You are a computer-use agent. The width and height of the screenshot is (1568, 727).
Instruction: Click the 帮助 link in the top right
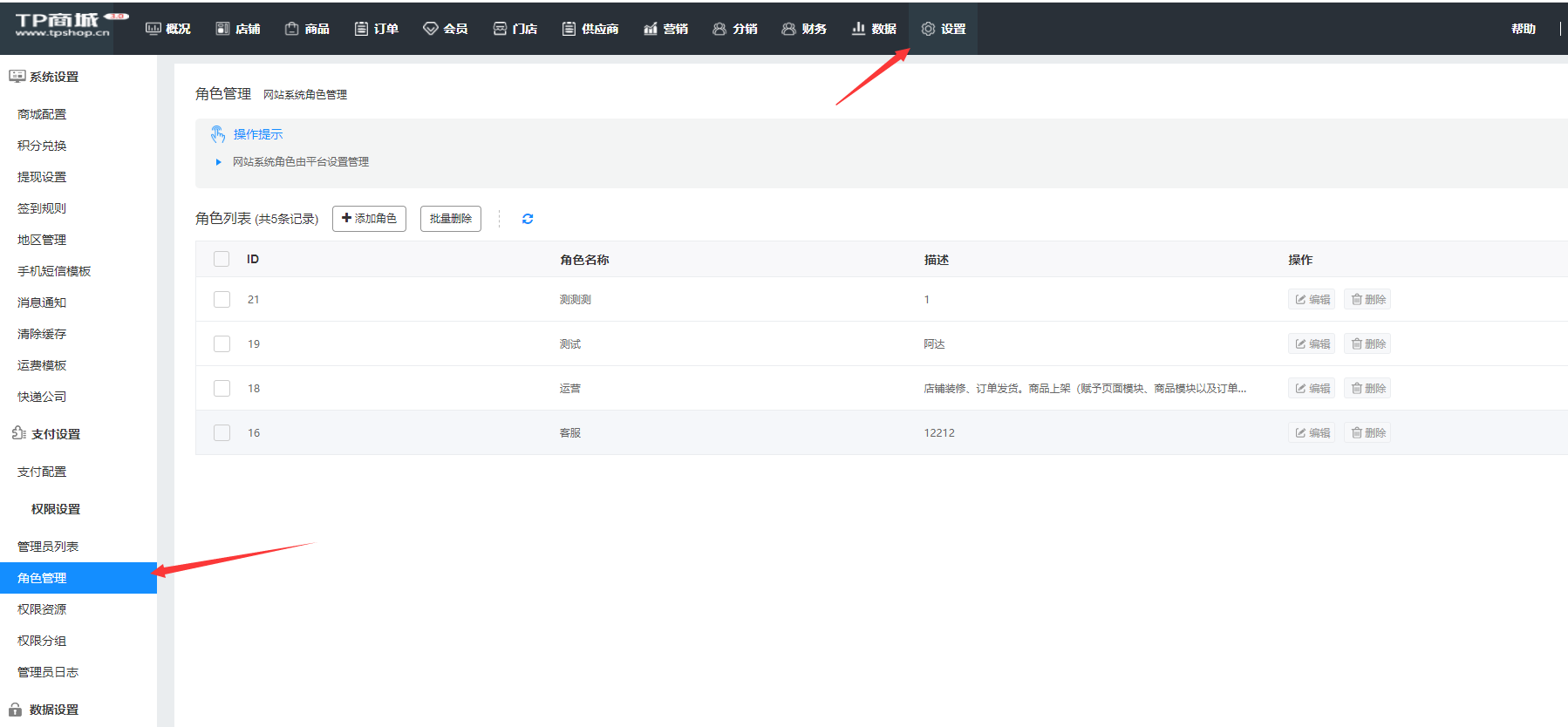(1523, 29)
